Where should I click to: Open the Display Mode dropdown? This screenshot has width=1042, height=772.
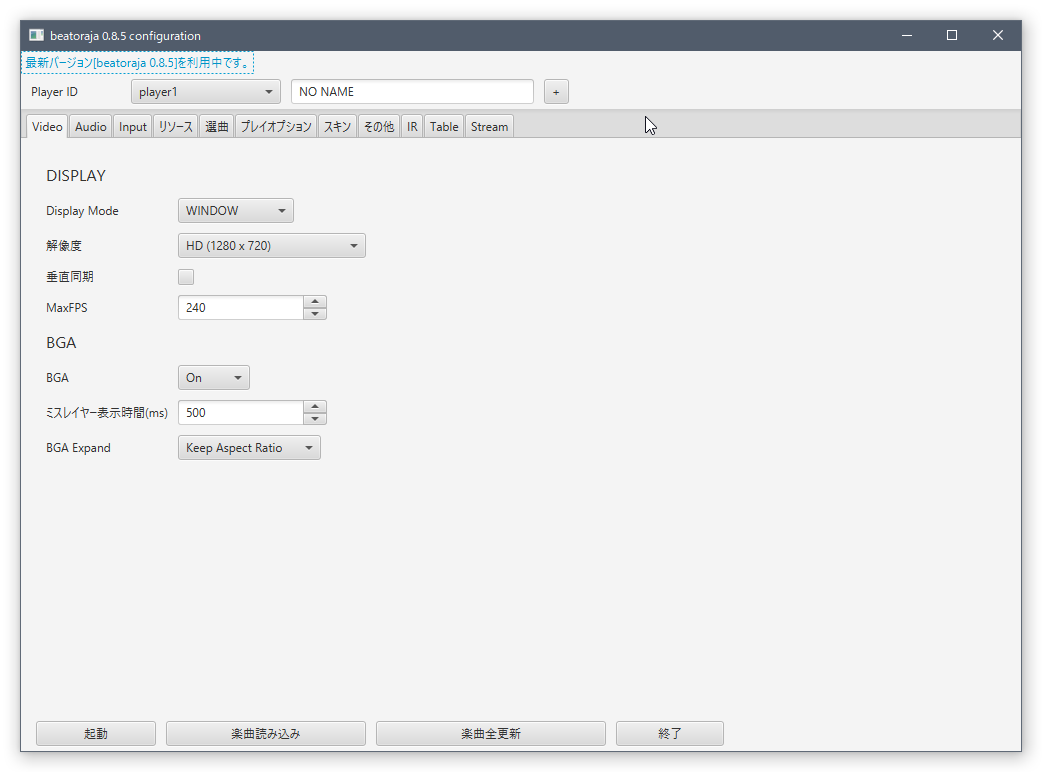tap(235, 211)
